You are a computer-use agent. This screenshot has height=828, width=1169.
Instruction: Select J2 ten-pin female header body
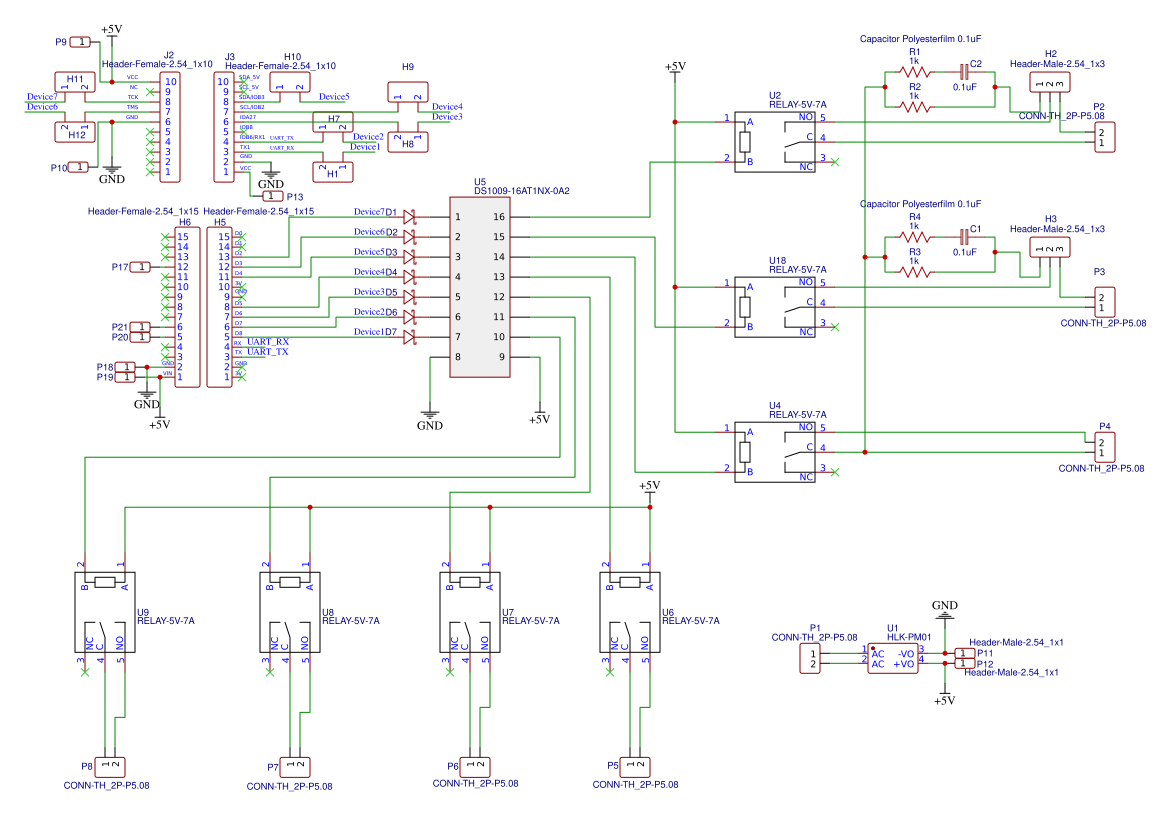click(171, 127)
